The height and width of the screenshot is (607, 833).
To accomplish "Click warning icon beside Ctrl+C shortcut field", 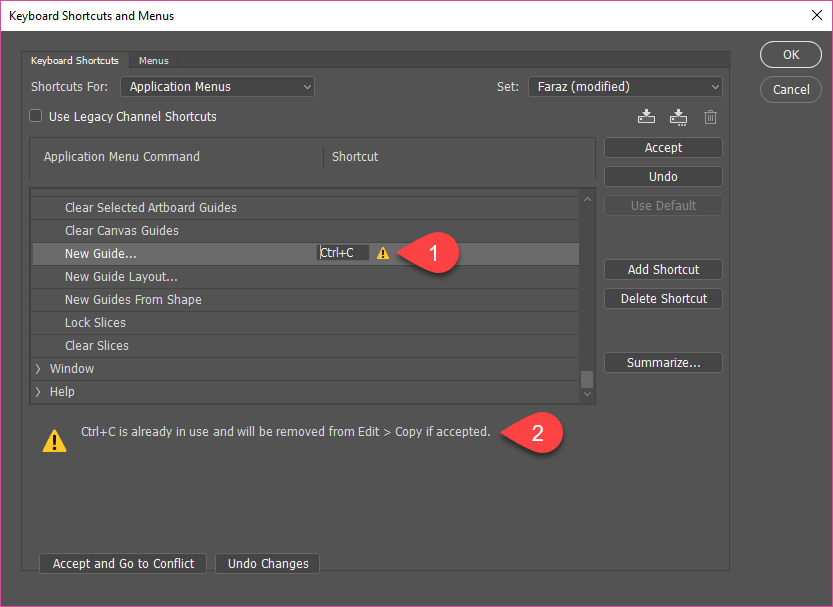I will point(383,253).
